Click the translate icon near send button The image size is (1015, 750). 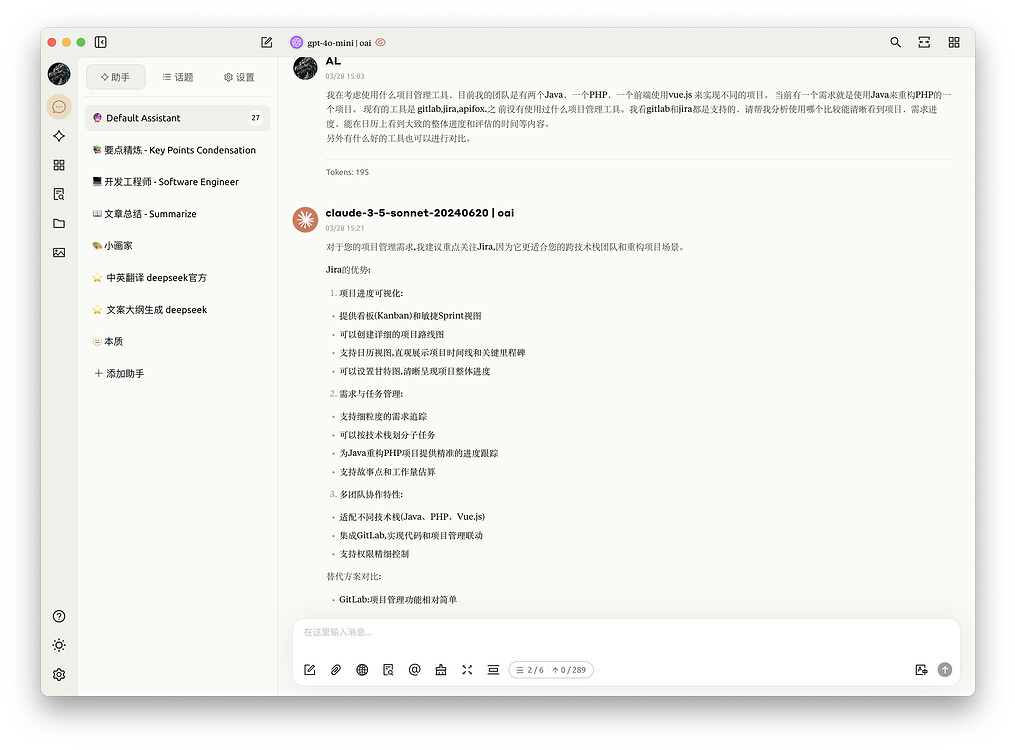[921, 670]
